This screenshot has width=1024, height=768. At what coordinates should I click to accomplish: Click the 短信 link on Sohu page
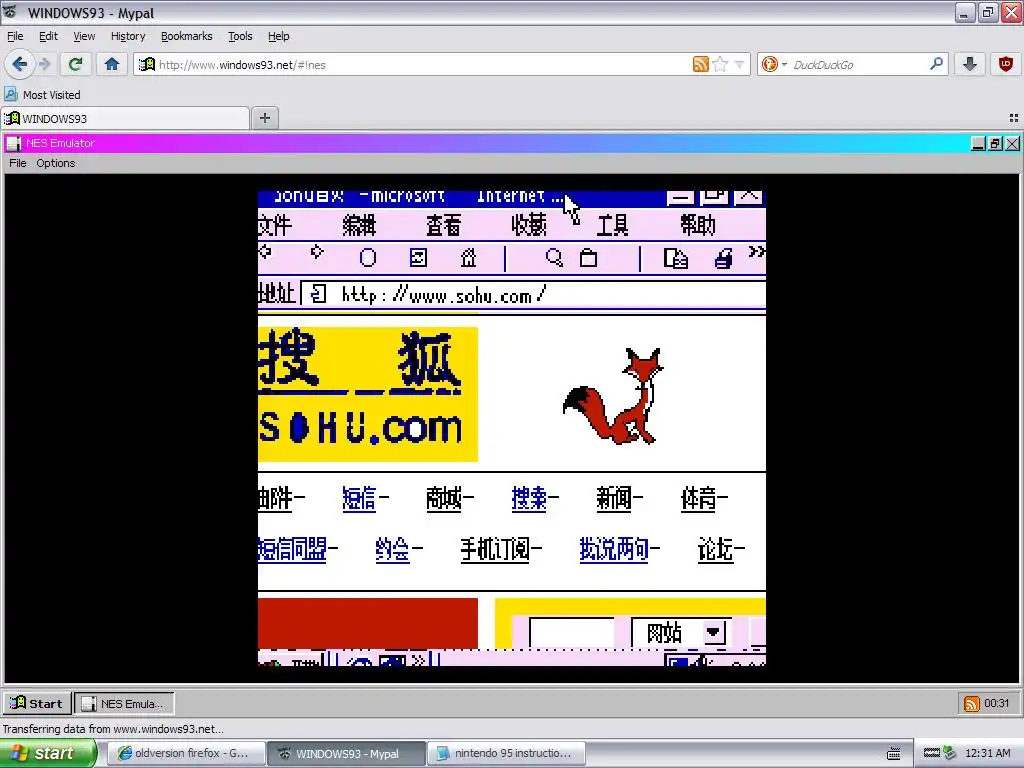point(359,498)
